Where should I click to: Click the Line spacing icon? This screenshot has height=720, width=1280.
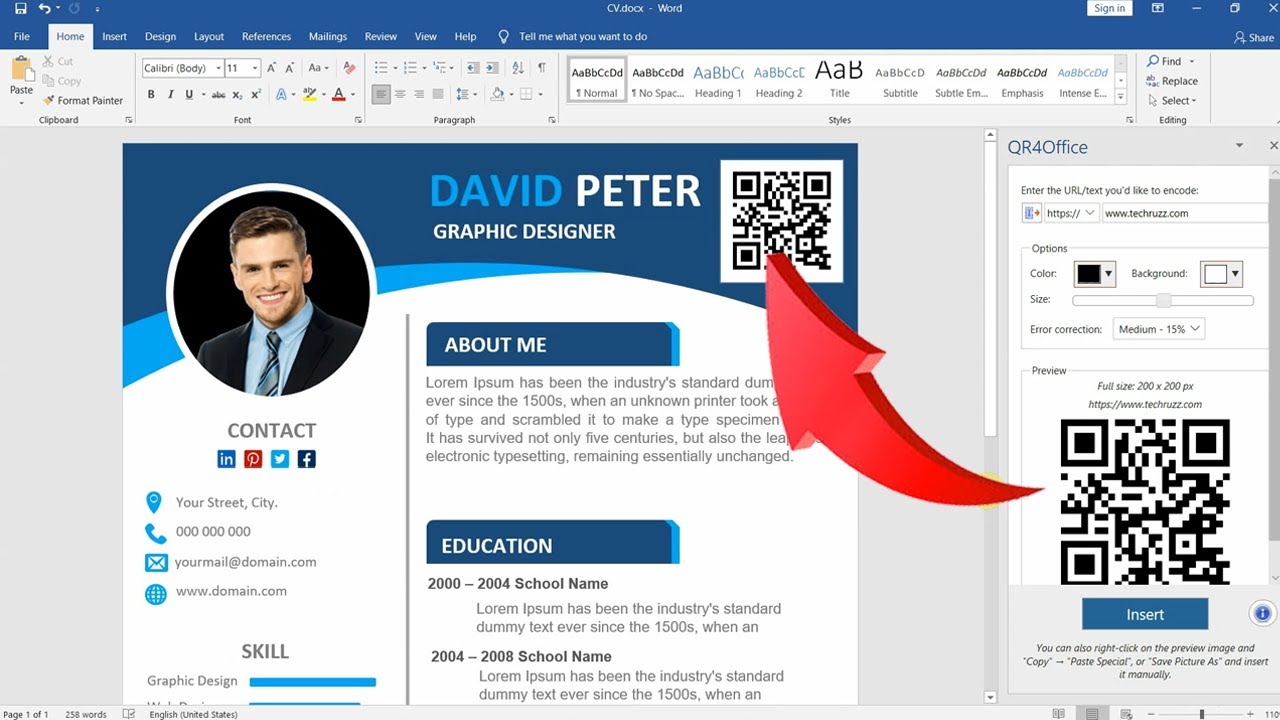pos(462,95)
